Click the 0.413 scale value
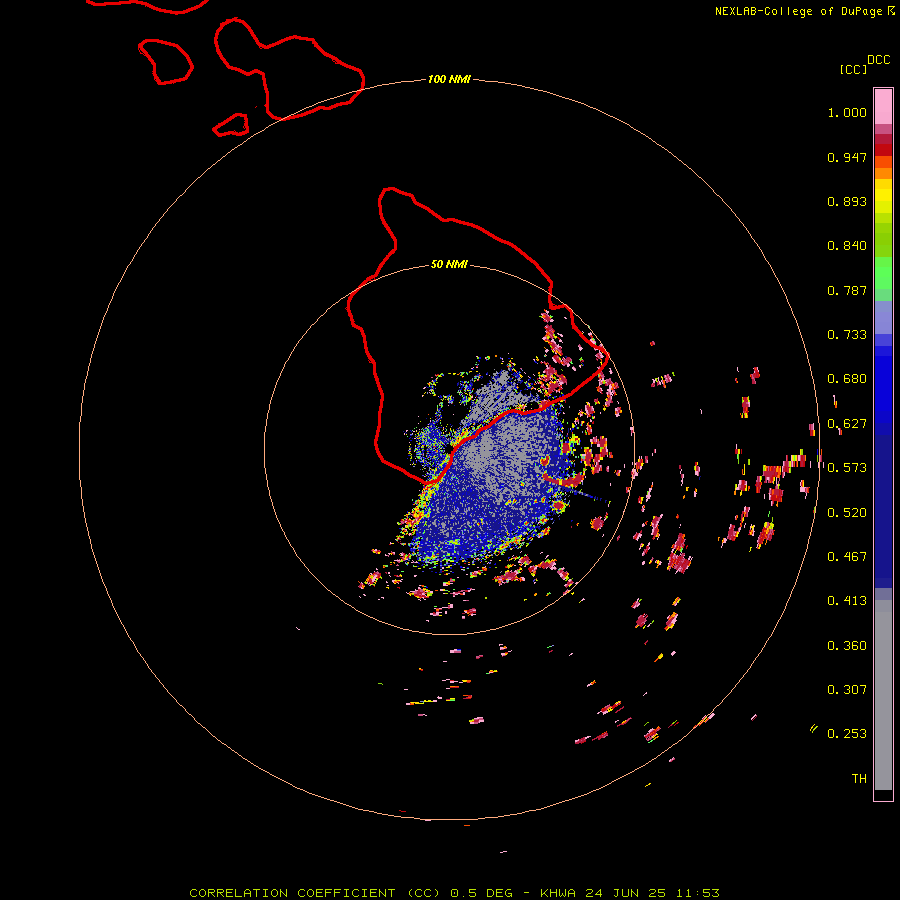This screenshot has width=900, height=900. point(847,601)
